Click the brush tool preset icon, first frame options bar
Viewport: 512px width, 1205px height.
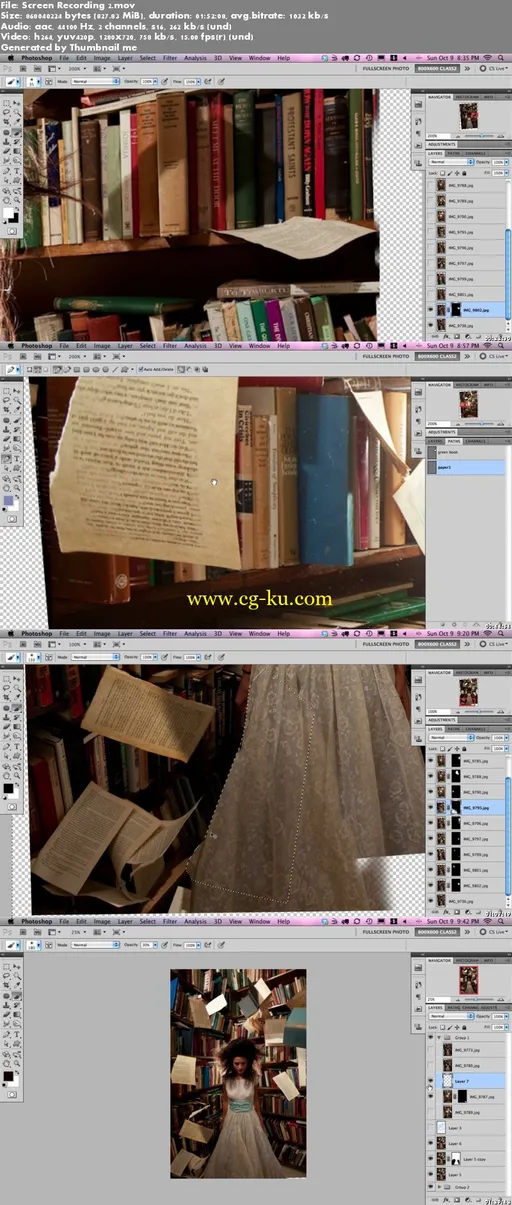[x=11, y=81]
